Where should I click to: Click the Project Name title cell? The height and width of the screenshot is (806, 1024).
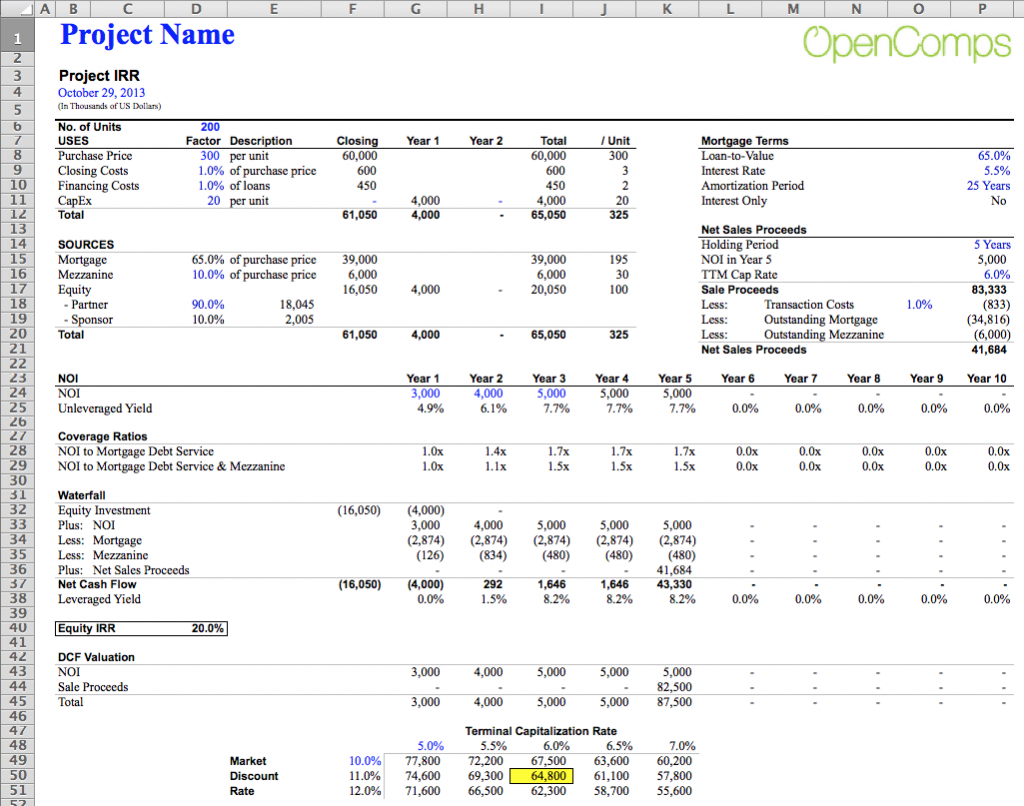pos(146,35)
